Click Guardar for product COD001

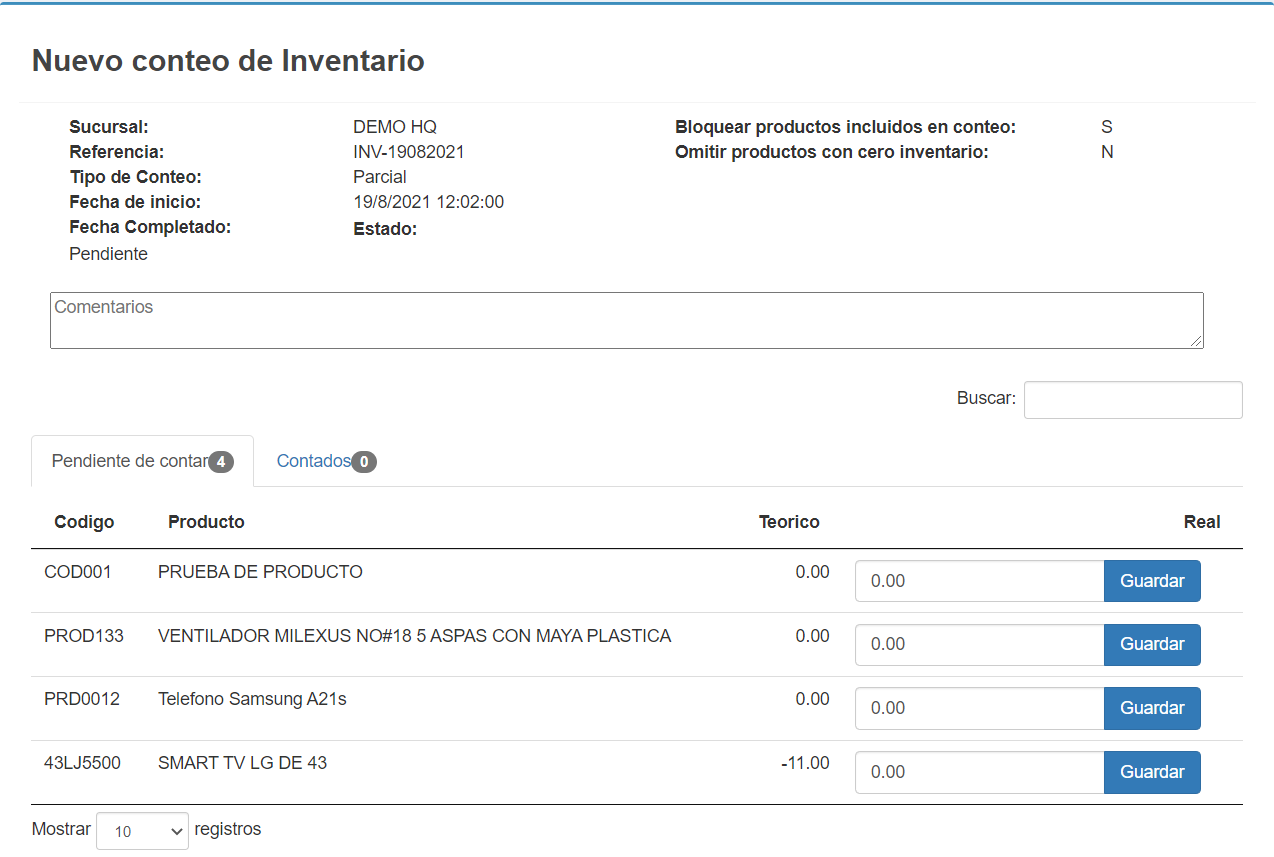1152,580
